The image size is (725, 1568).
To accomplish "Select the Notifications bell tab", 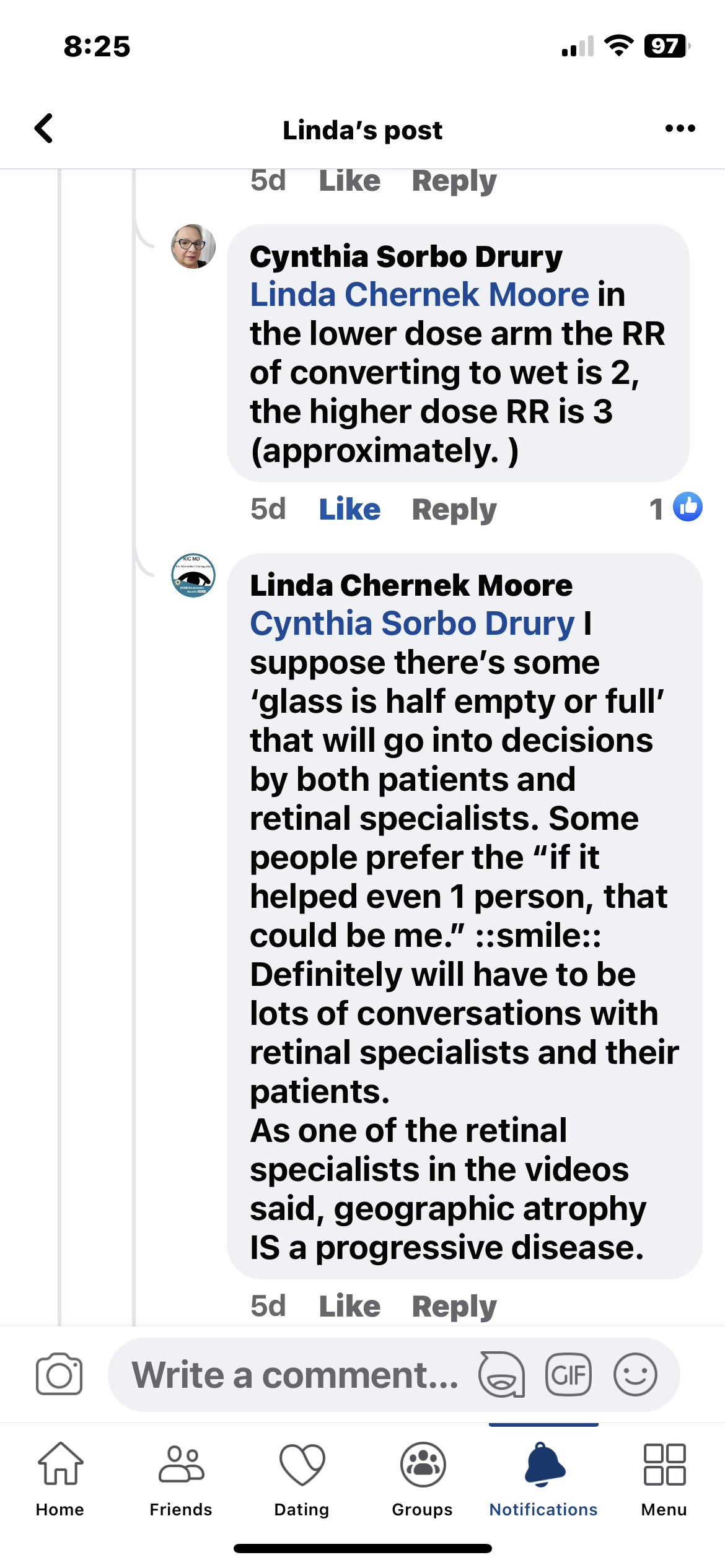I will (x=543, y=1477).
